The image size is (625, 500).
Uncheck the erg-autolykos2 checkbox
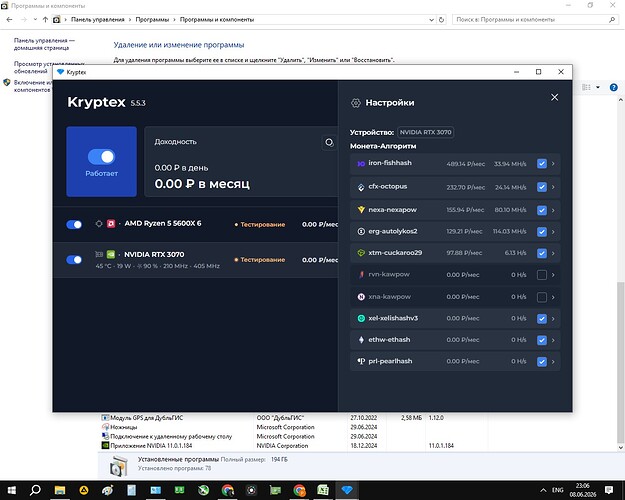click(542, 232)
